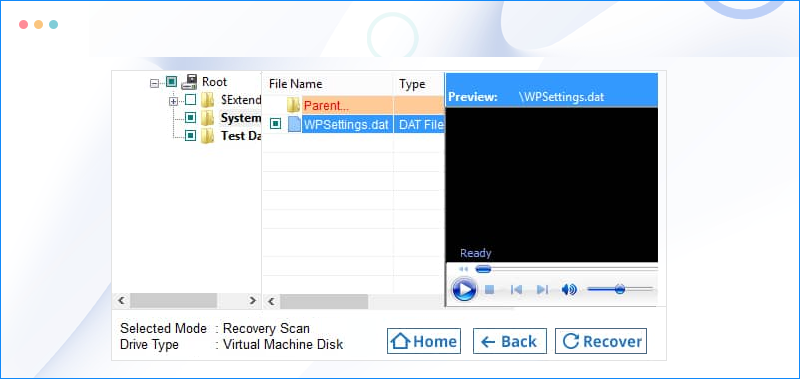Select the WPSettings.dat file name

coord(346,124)
